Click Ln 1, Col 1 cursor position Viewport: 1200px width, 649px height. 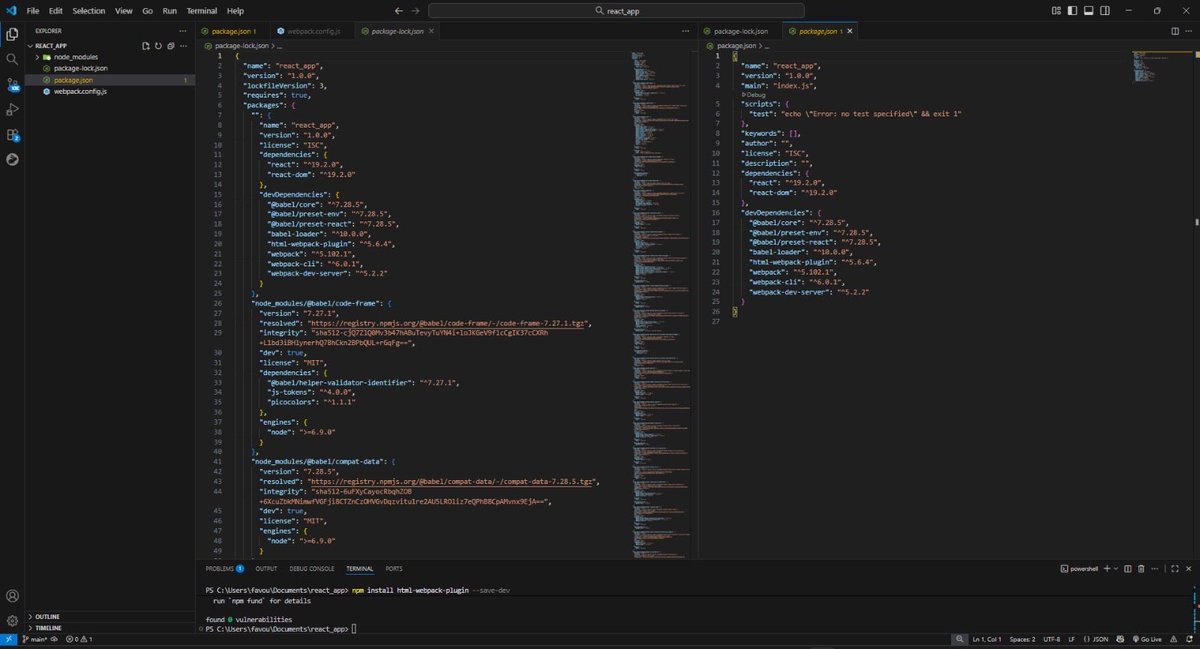(x=988, y=639)
